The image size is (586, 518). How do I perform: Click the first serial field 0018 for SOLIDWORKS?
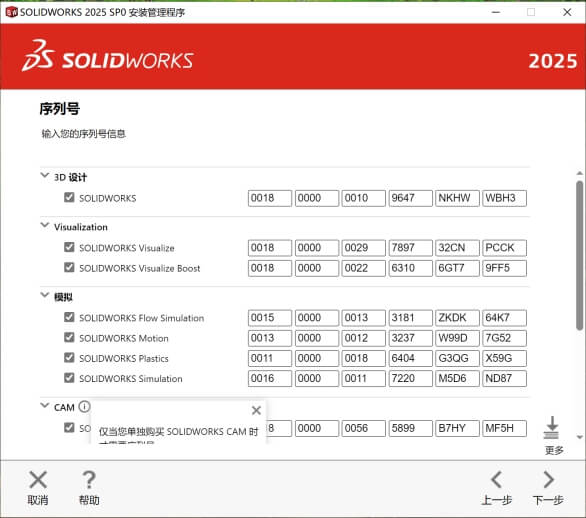tap(270, 198)
